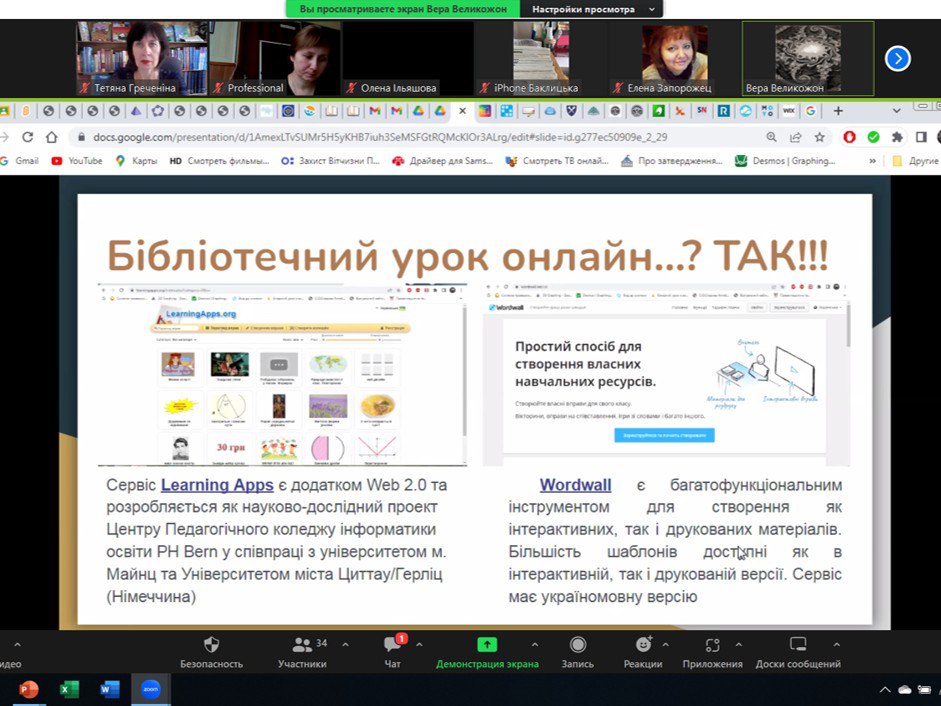Click the browser address bar URL
This screenshot has width=941, height=706.
pos(380,137)
